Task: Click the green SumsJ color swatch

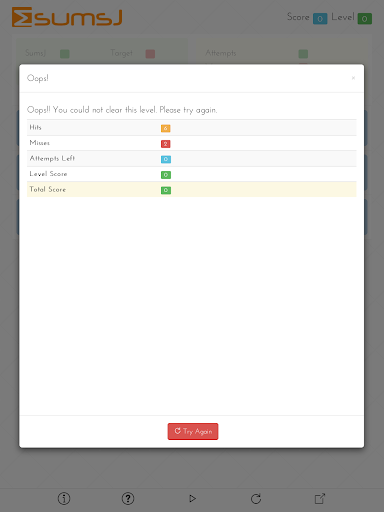Action: click(65, 54)
